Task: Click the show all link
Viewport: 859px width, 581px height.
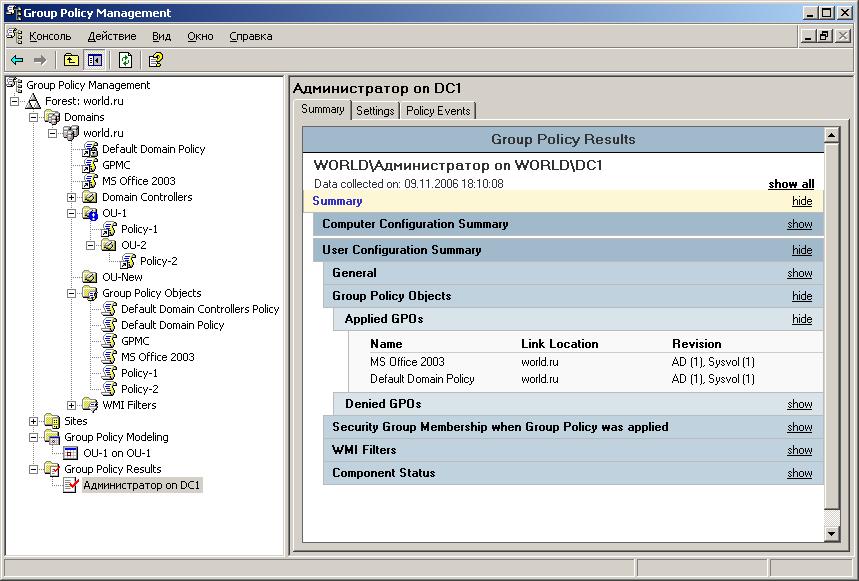Action: [x=791, y=184]
